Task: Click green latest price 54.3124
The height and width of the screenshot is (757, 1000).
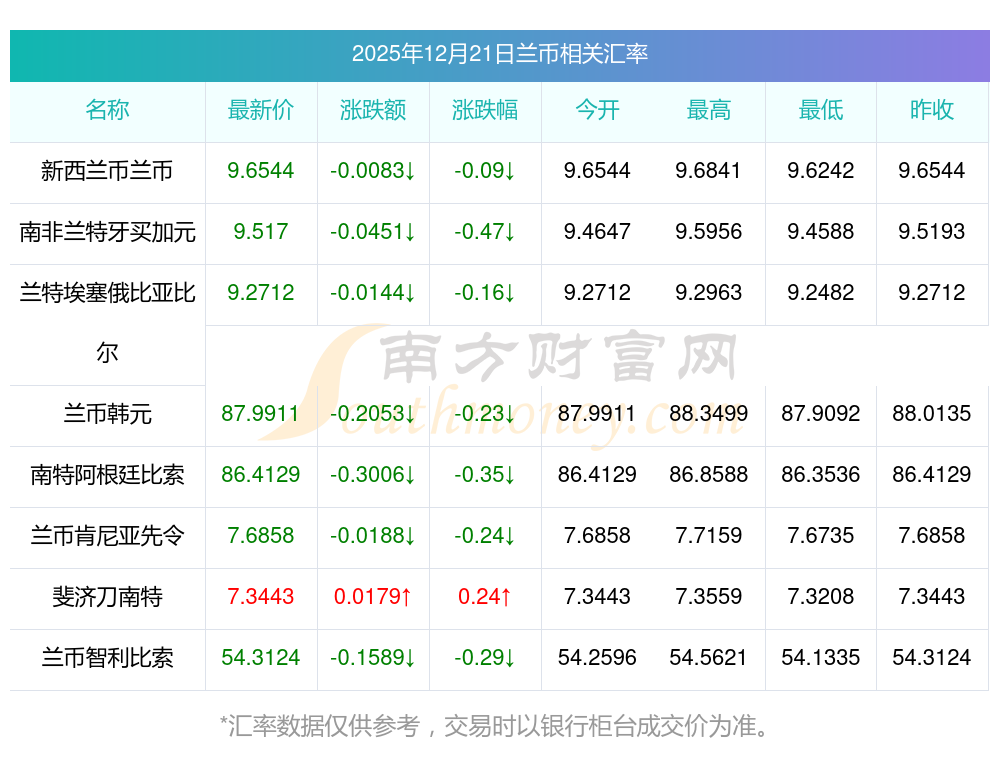Action: point(261,658)
